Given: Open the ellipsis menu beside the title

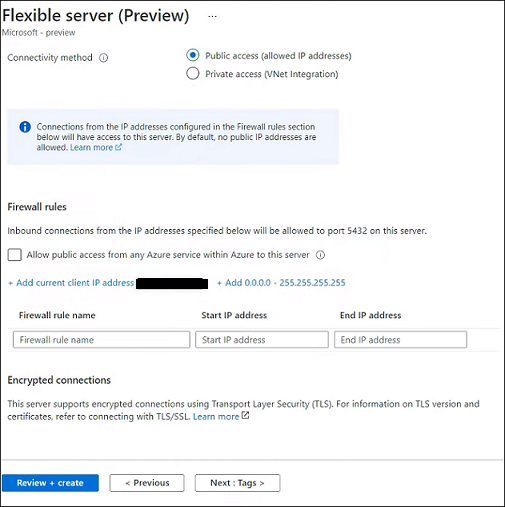Looking at the screenshot, I should click(212, 16).
